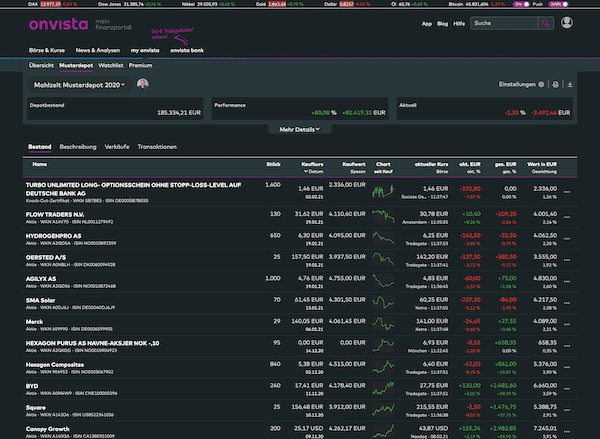This screenshot has height=439, width=600.
Task: Sort by Datum column arrow
Action: (x=306, y=171)
